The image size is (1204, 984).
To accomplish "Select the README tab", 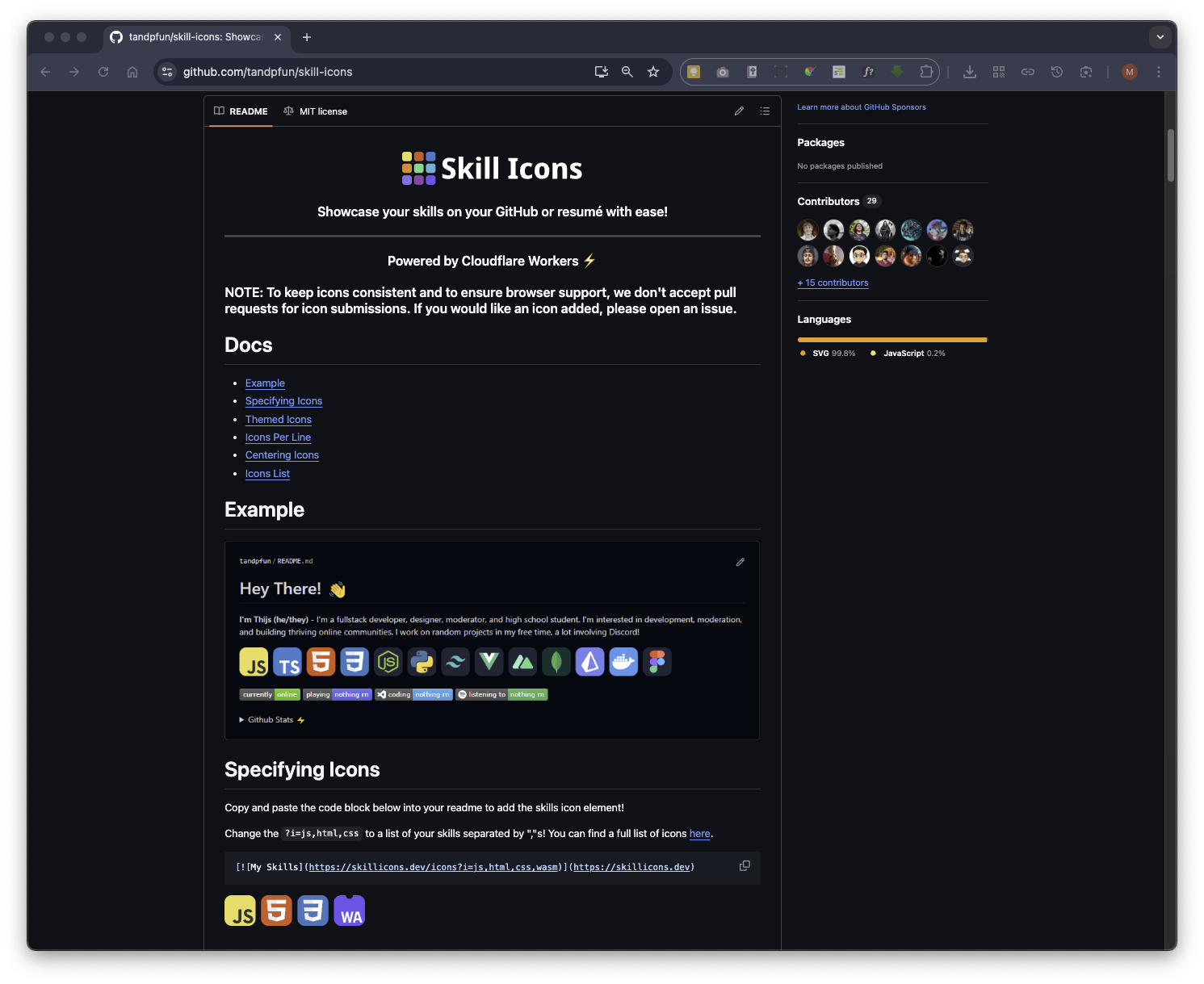I will tap(241, 111).
